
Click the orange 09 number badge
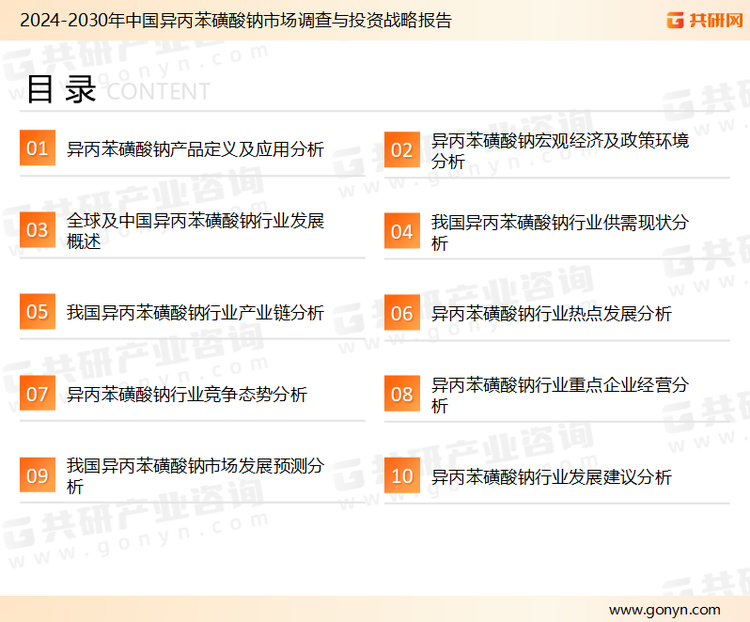coord(37,475)
